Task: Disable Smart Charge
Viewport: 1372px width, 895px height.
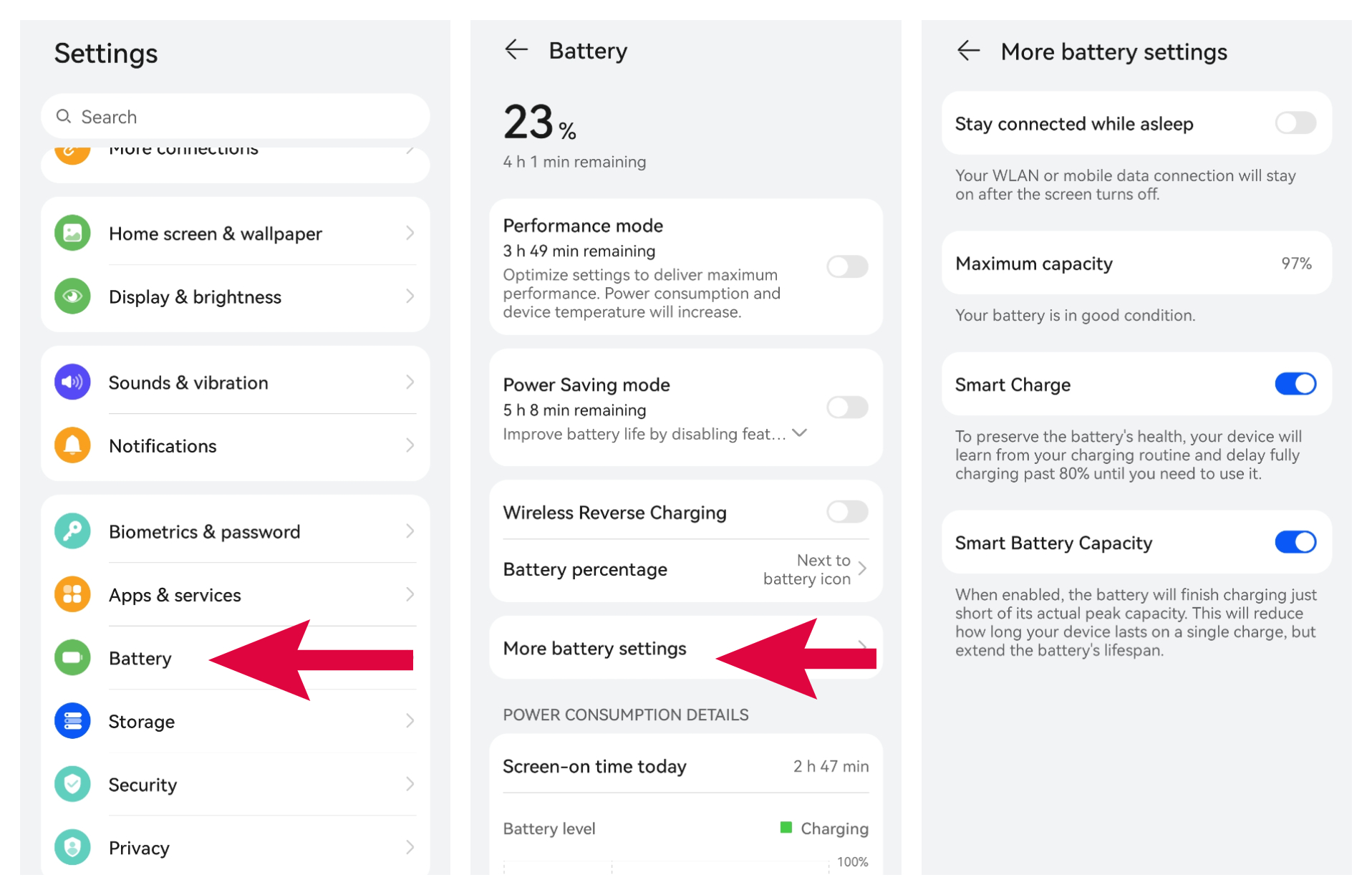Action: click(1294, 384)
